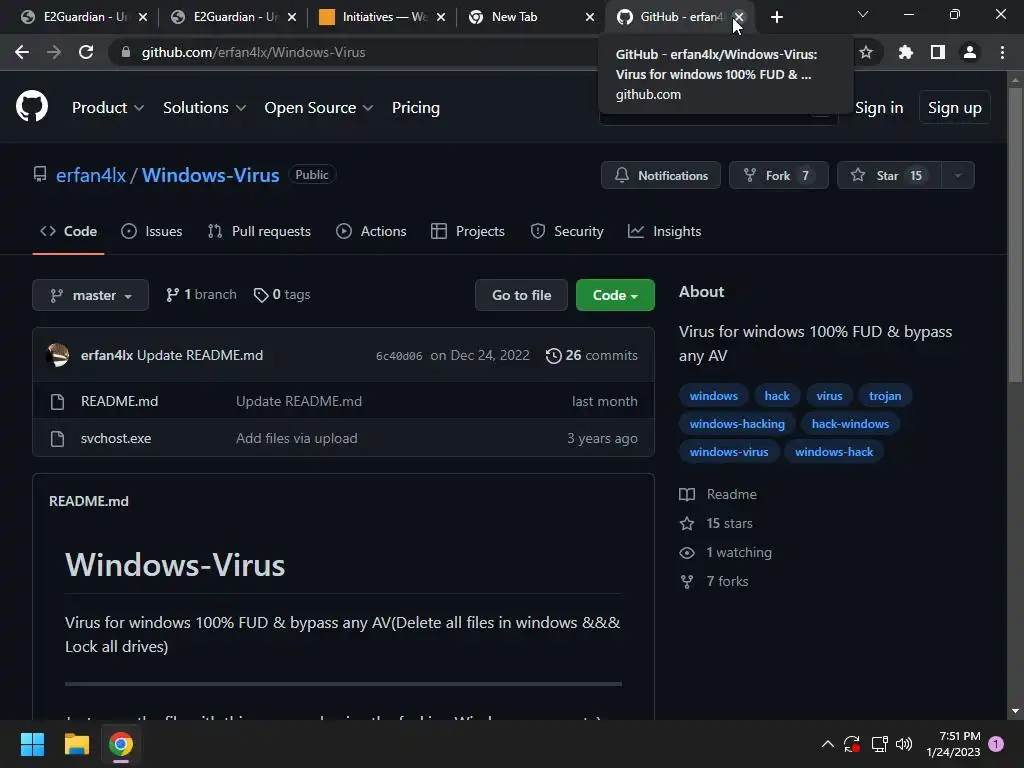Click Go to file button
The width and height of the screenshot is (1024, 768).
tap(521, 295)
